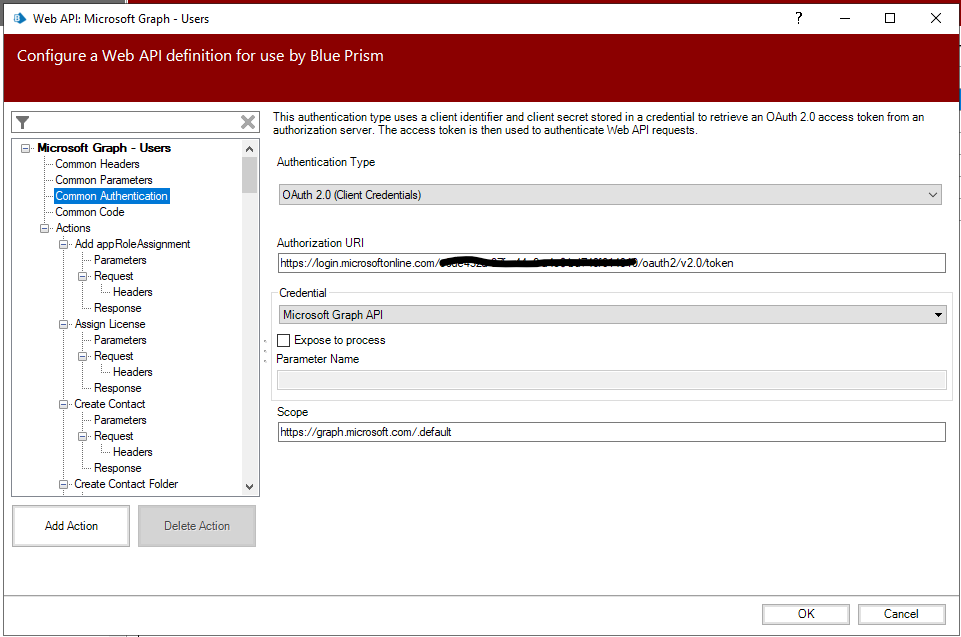Select the Create Contact Folder action
The height and width of the screenshot is (637, 961).
pyautogui.click(x=126, y=484)
